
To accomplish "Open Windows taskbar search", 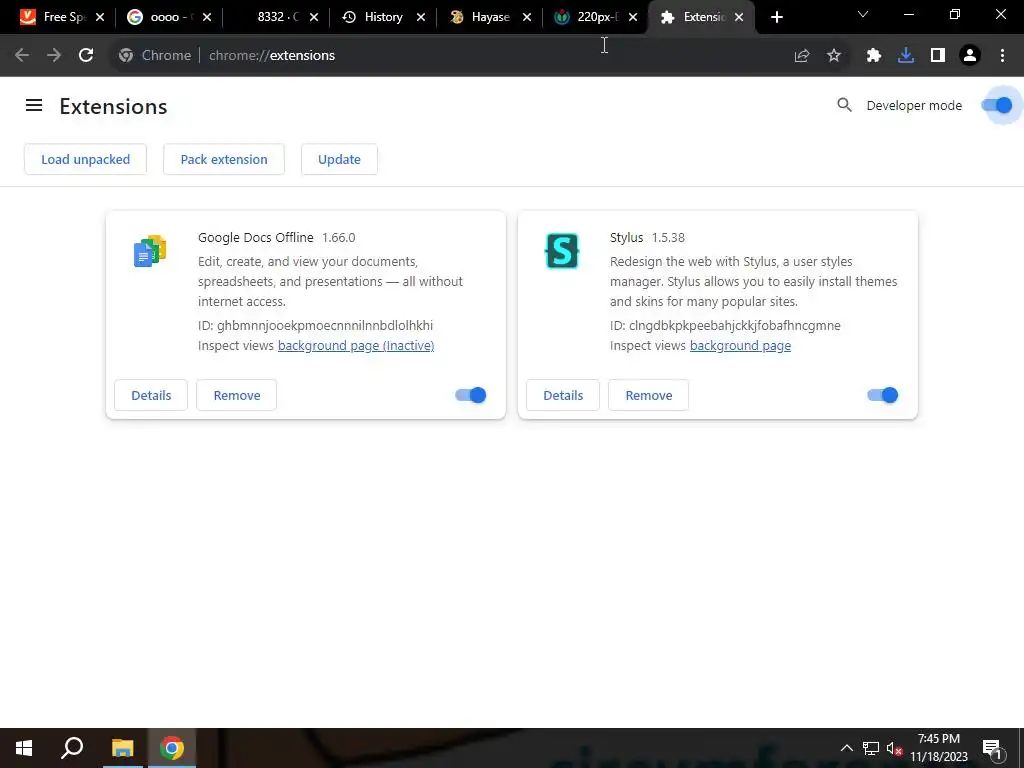I will point(72,748).
